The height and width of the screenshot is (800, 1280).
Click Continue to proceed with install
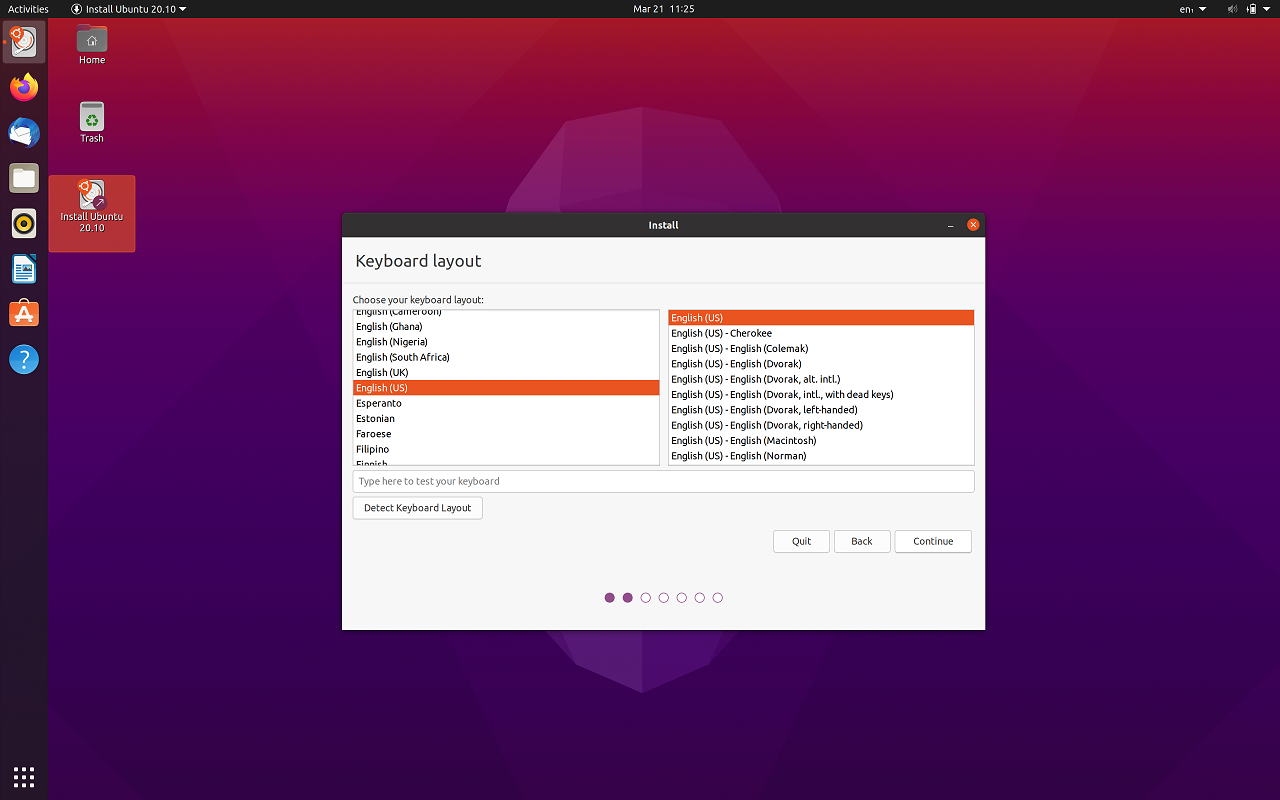(x=933, y=541)
